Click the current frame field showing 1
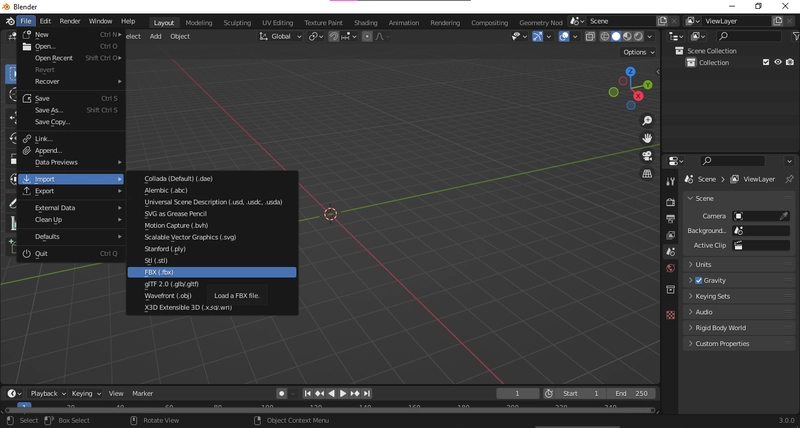 [517, 393]
